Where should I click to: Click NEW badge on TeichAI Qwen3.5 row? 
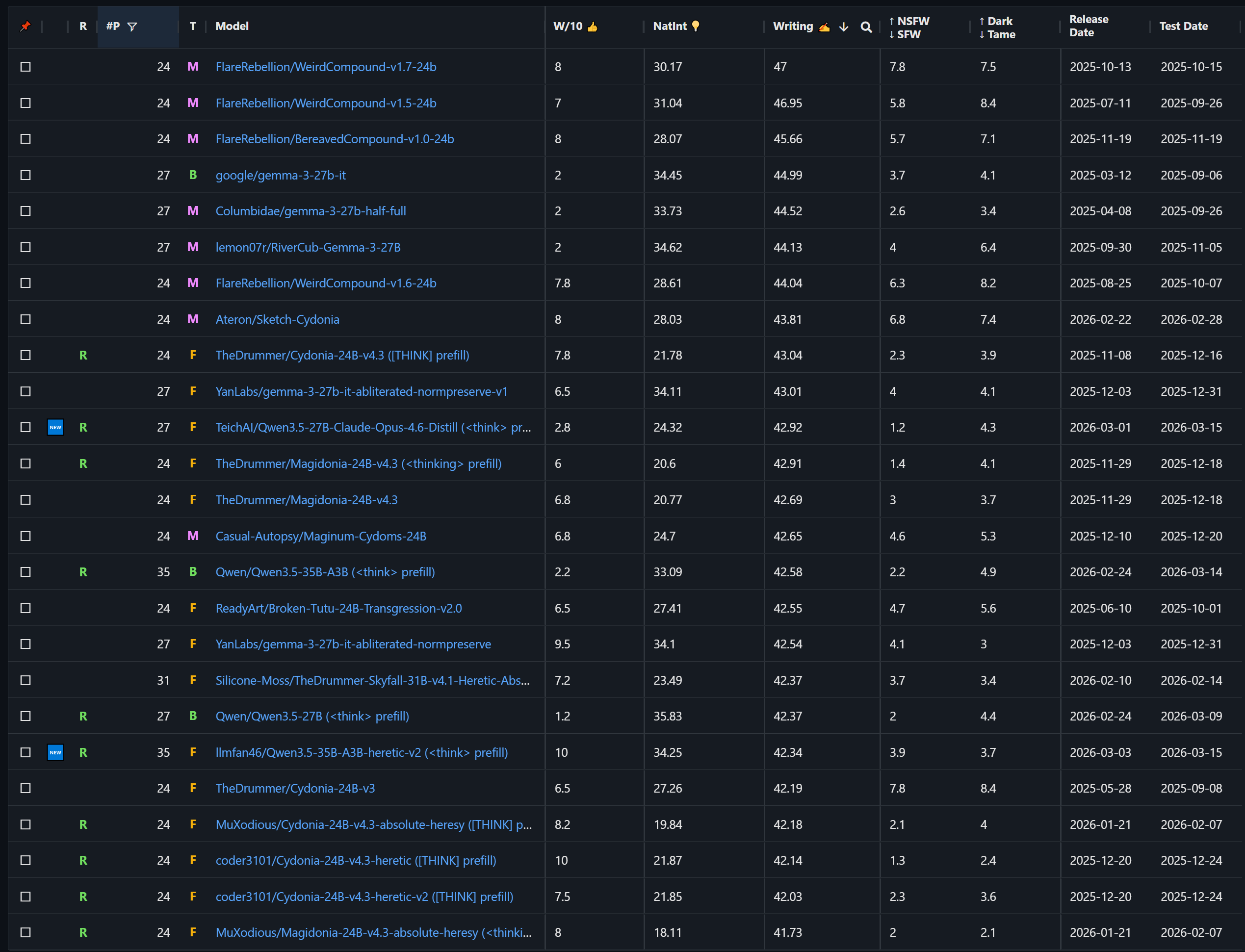coord(55,427)
